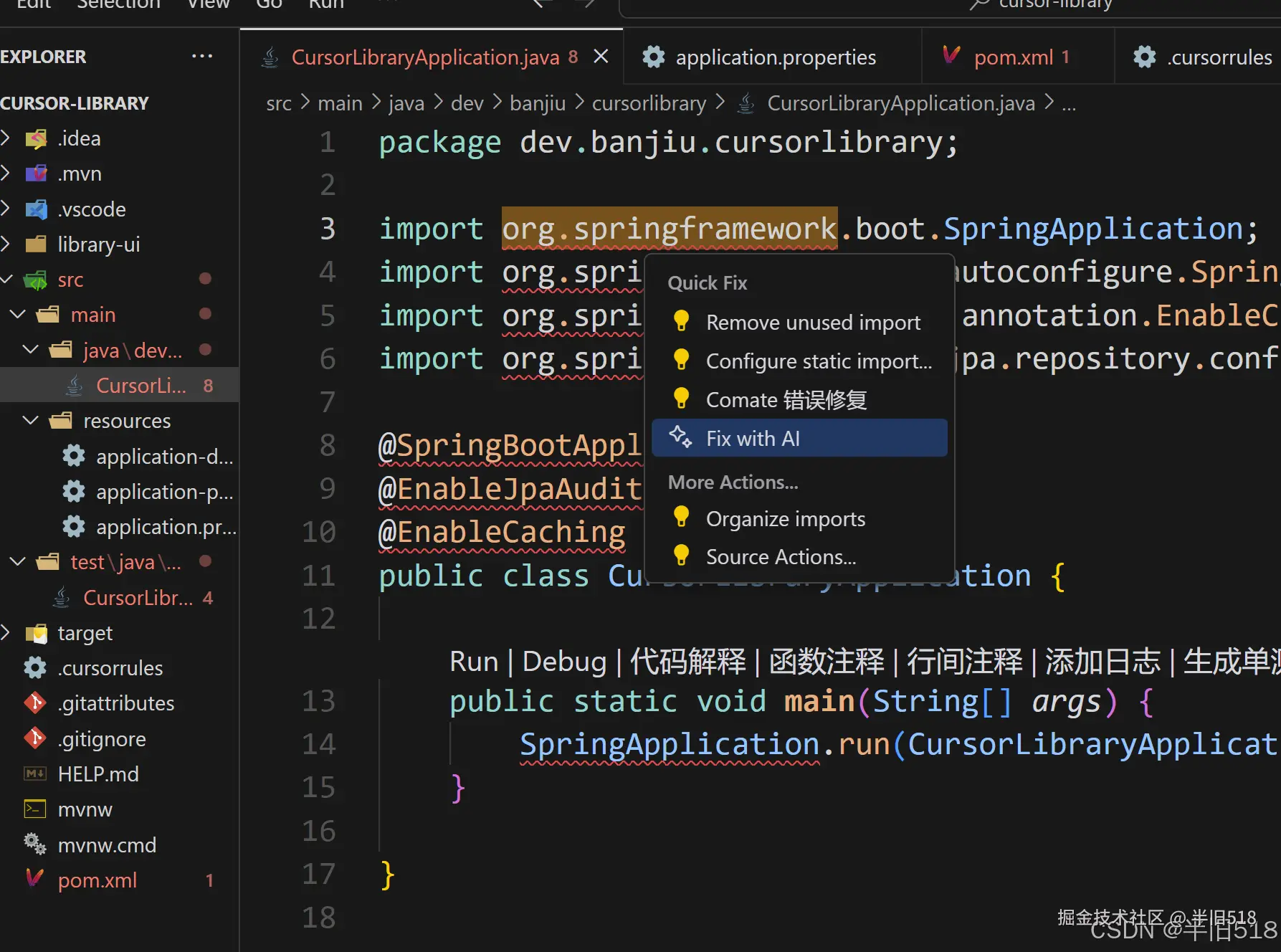Click the Maven icon on pom.xml tab
This screenshot has height=952, width=1281.
tap(951, 55)
